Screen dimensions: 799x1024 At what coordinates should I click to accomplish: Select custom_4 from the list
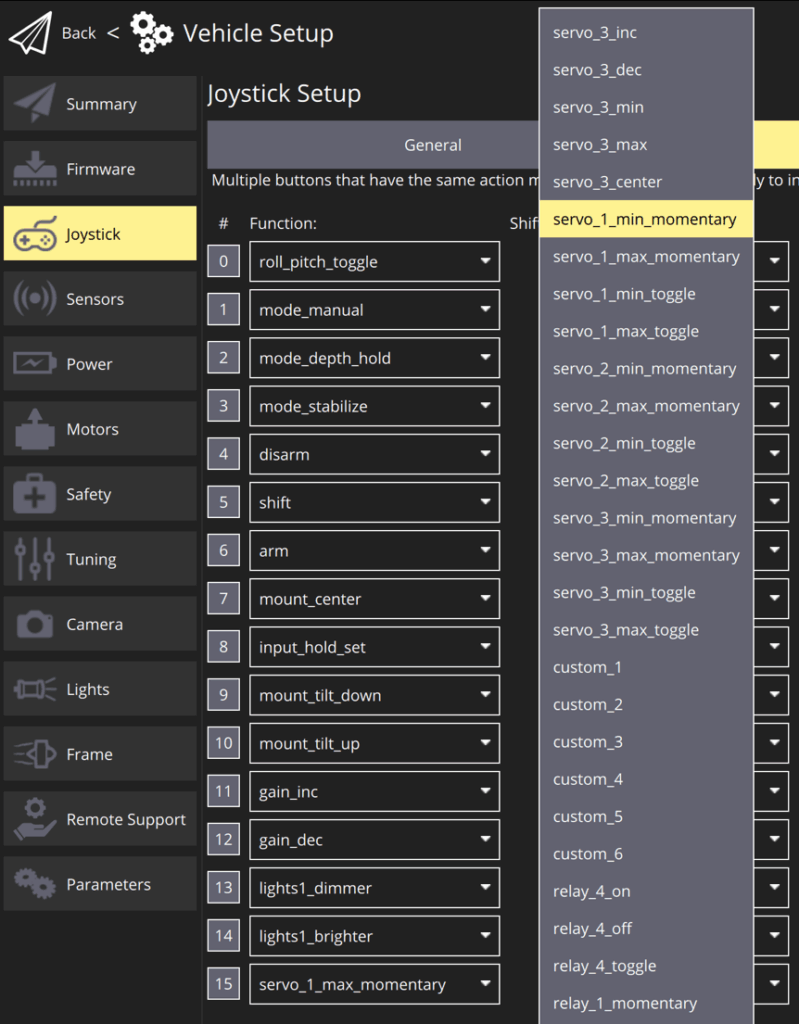tap(646, 779)
